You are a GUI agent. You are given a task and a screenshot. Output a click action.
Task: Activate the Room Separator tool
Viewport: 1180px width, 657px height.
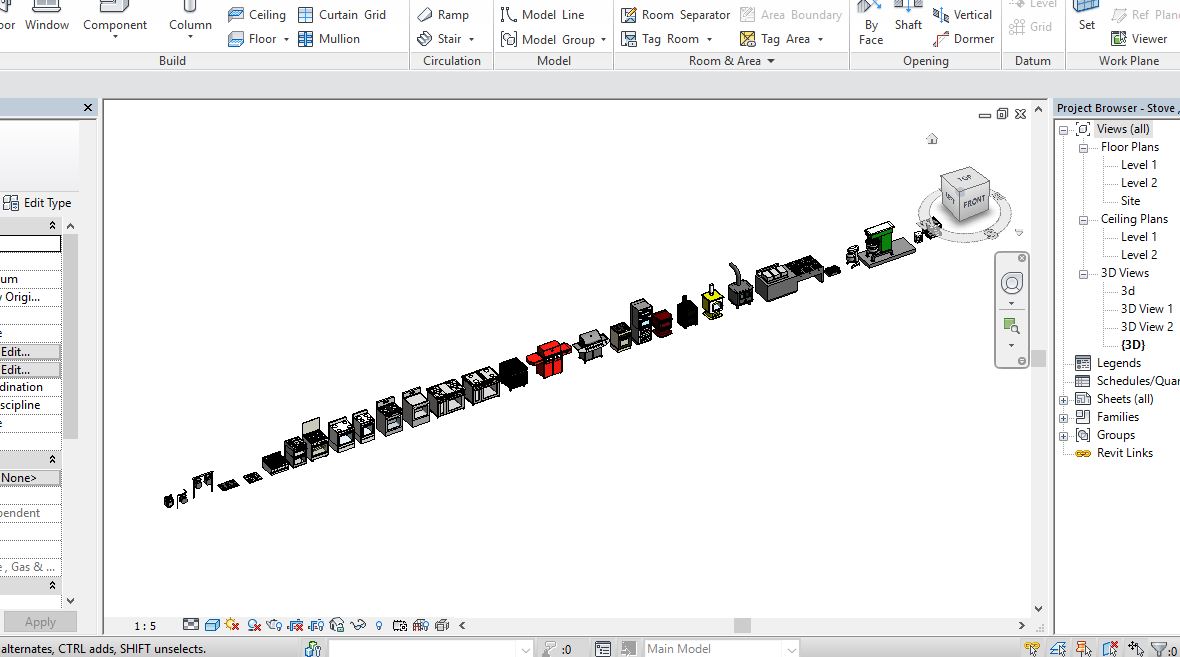tap(675, 15)
